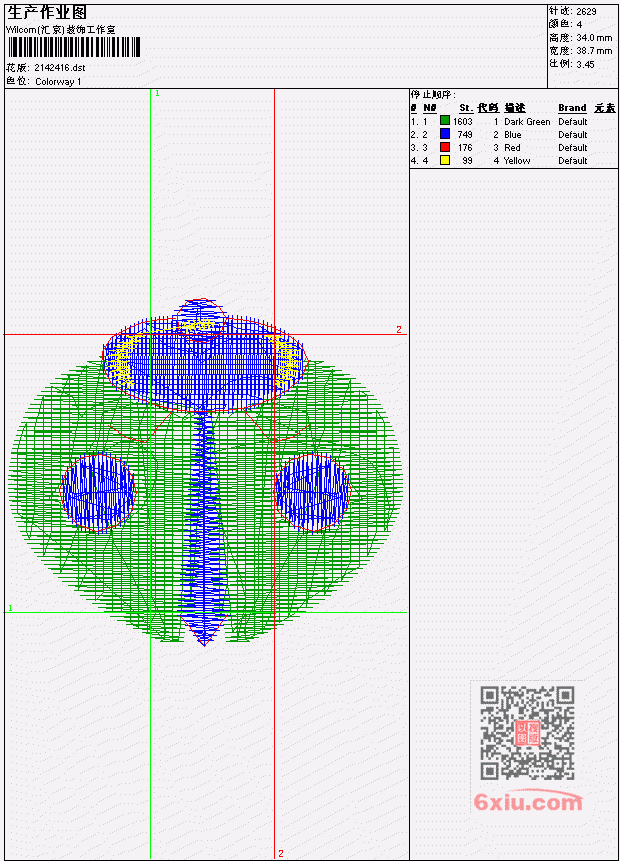Click the blue vertical stem in the design

pos(204,527)
